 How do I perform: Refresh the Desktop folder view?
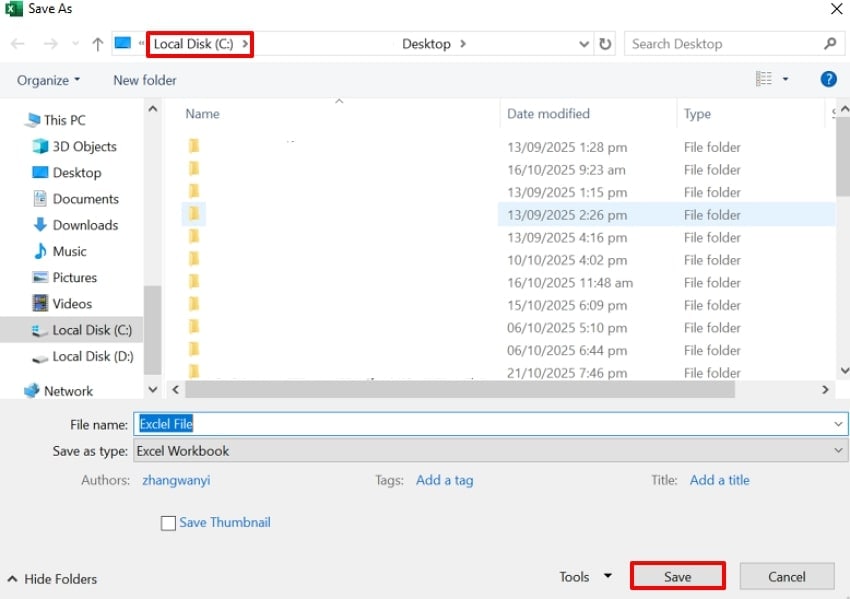(605, 44)
